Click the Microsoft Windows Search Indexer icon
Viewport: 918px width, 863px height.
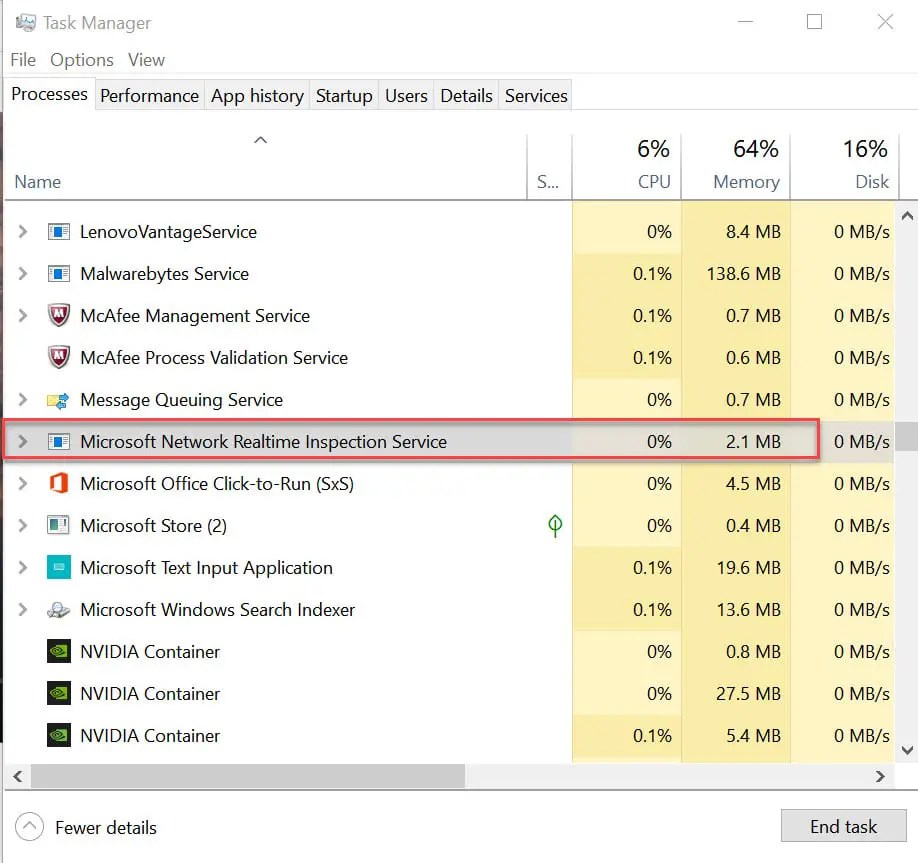click(59, 610)
